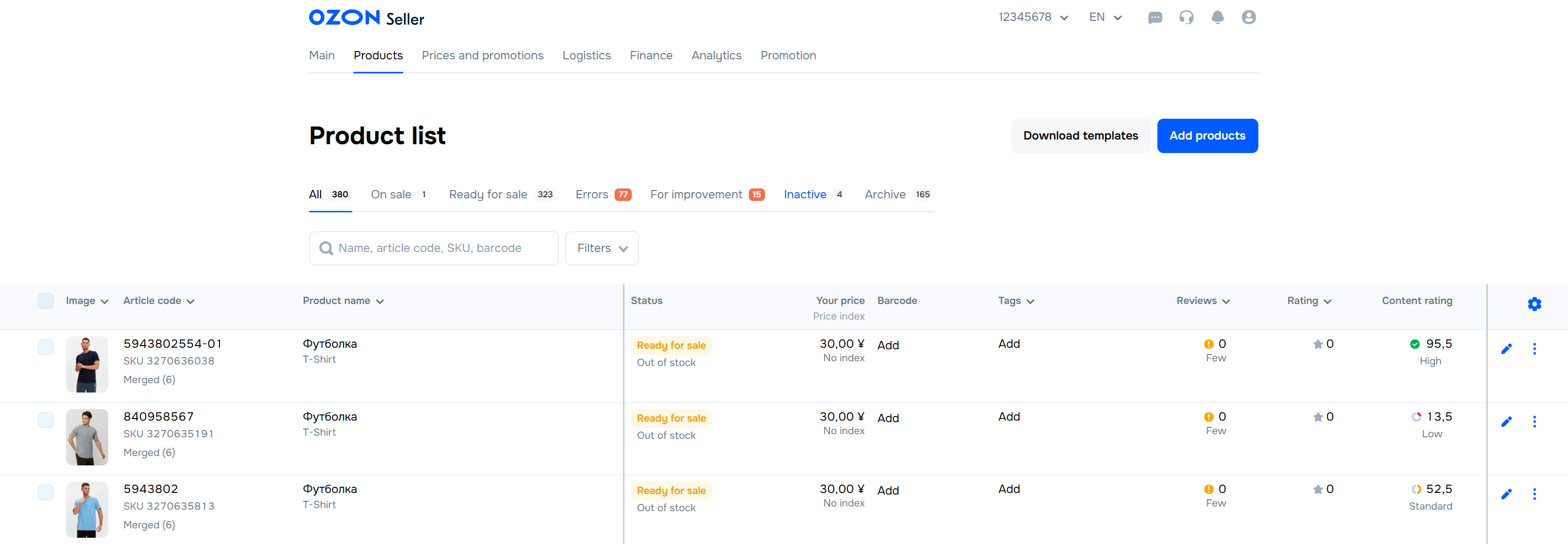This screenshot has width=1568, height=544.
Task: Expand the Filters dropdown
Action: [602, 248]
